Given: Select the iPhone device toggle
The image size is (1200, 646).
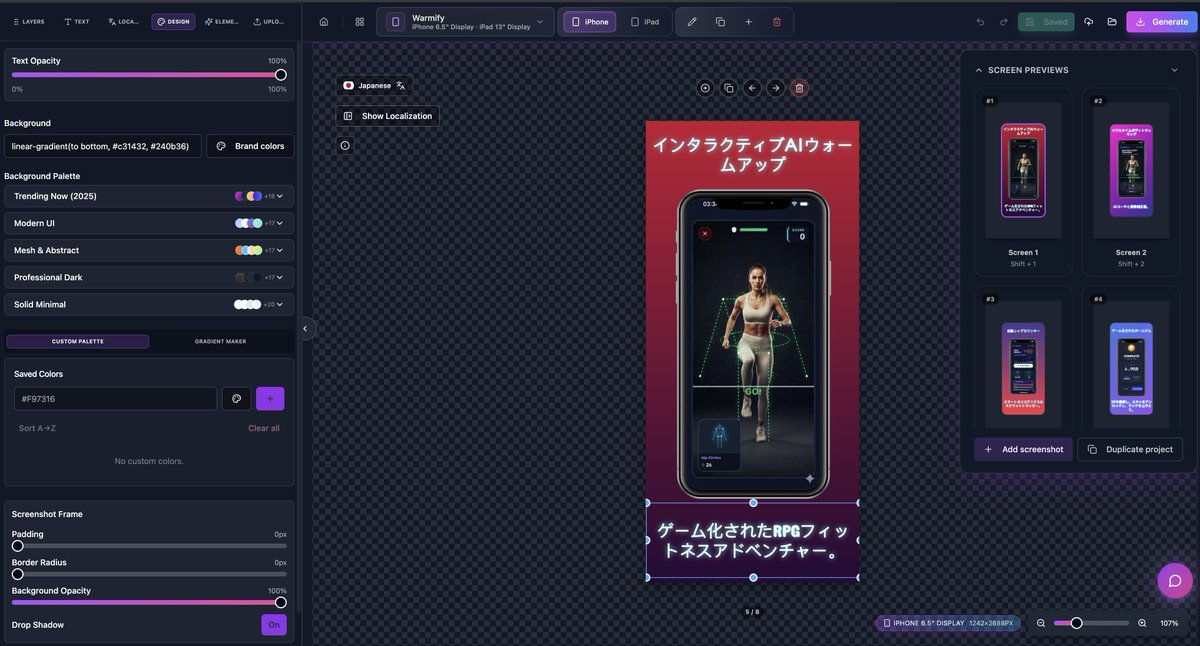Looking at the screenshot, I should pyautogui.click(x=589, y=22).
